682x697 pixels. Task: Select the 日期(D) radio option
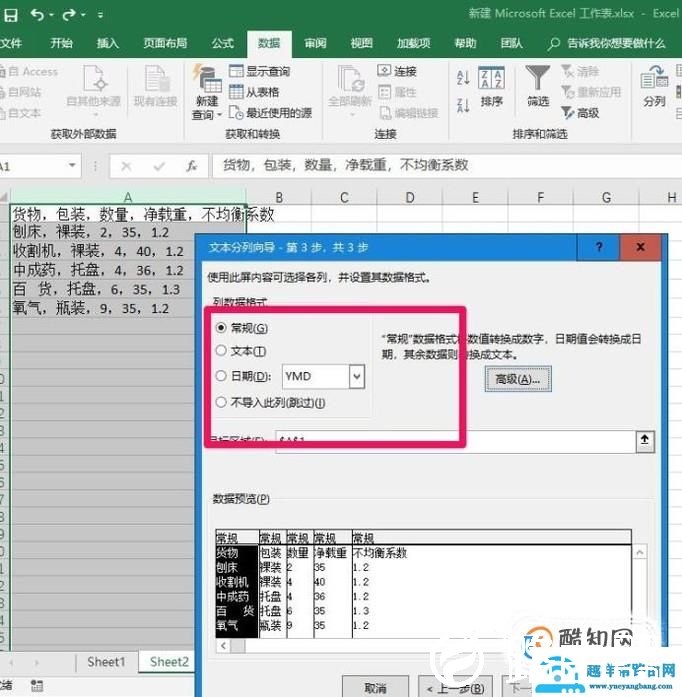(221, 376)
